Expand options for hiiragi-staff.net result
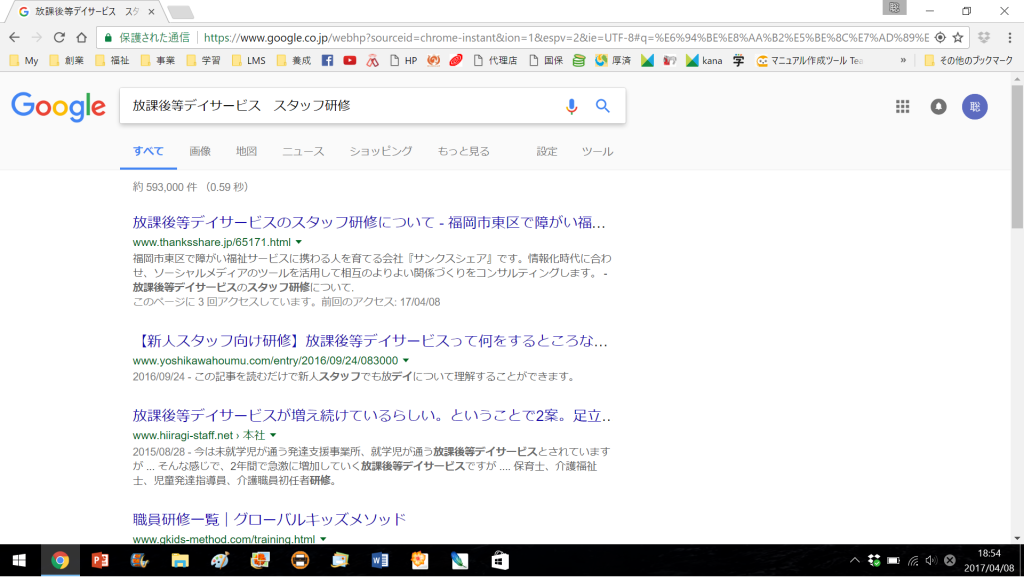1024x588 pixels. tap(273, 435)
